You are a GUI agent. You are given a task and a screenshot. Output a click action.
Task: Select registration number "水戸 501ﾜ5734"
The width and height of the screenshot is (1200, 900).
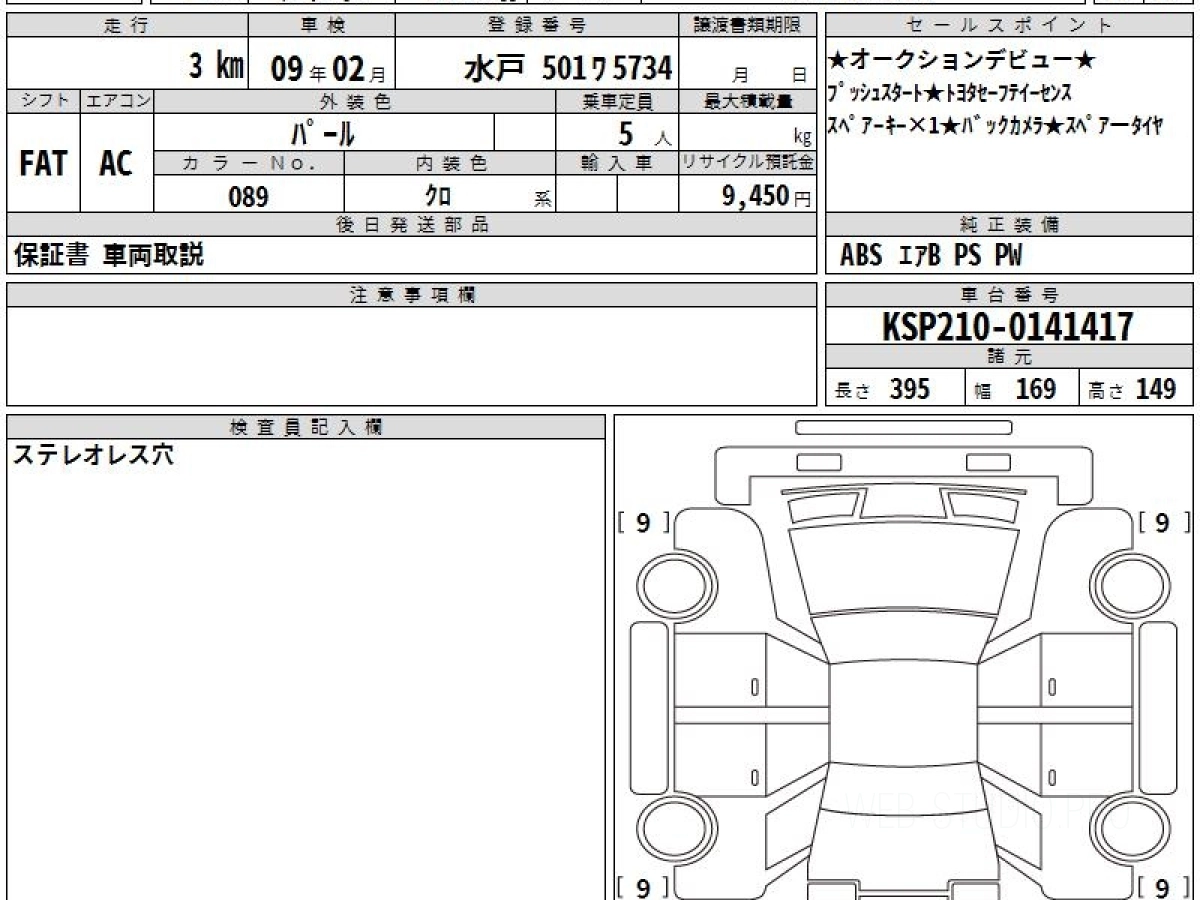[568, 68]
